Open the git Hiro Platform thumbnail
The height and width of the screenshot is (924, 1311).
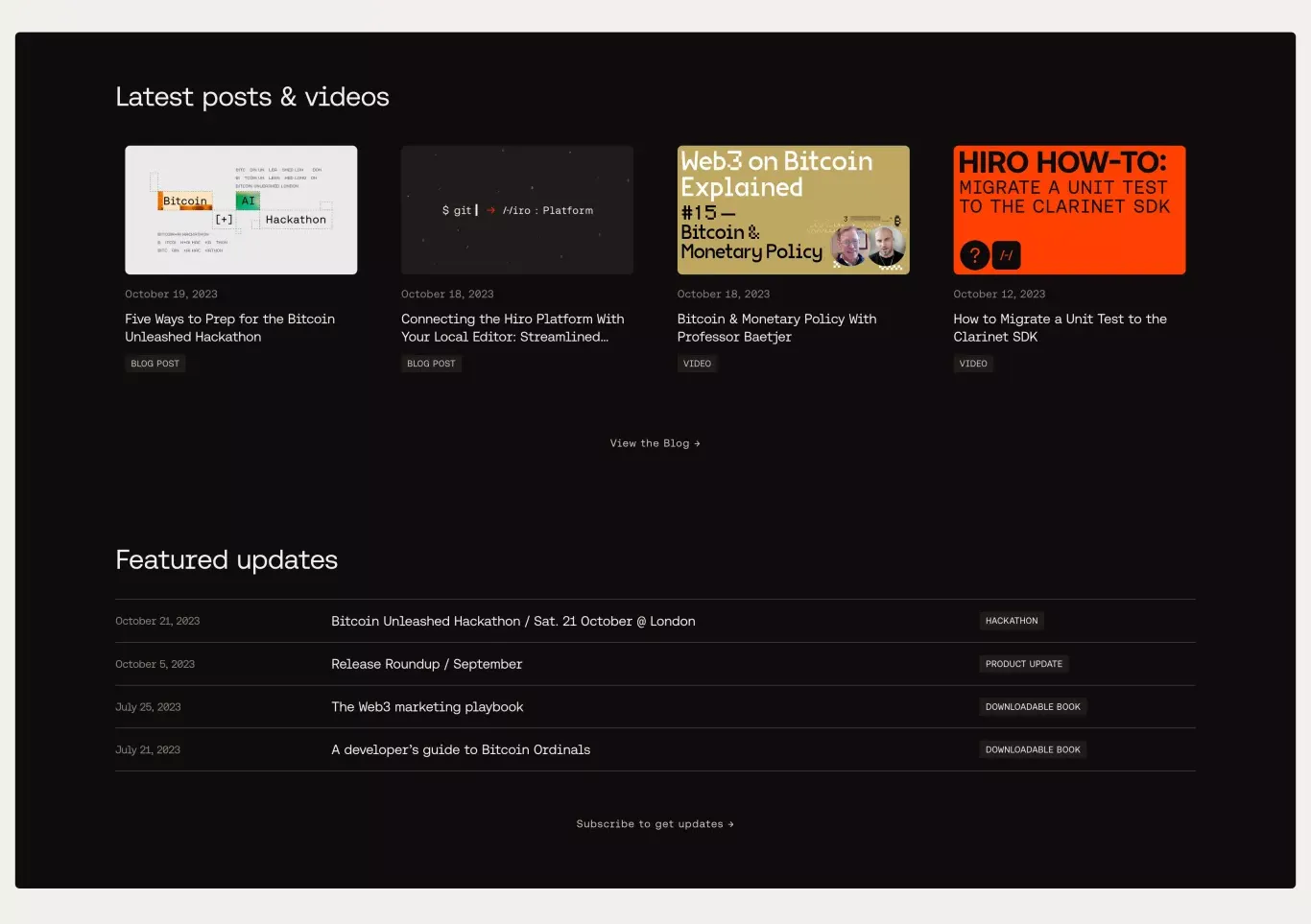click(x=517, y=210)
